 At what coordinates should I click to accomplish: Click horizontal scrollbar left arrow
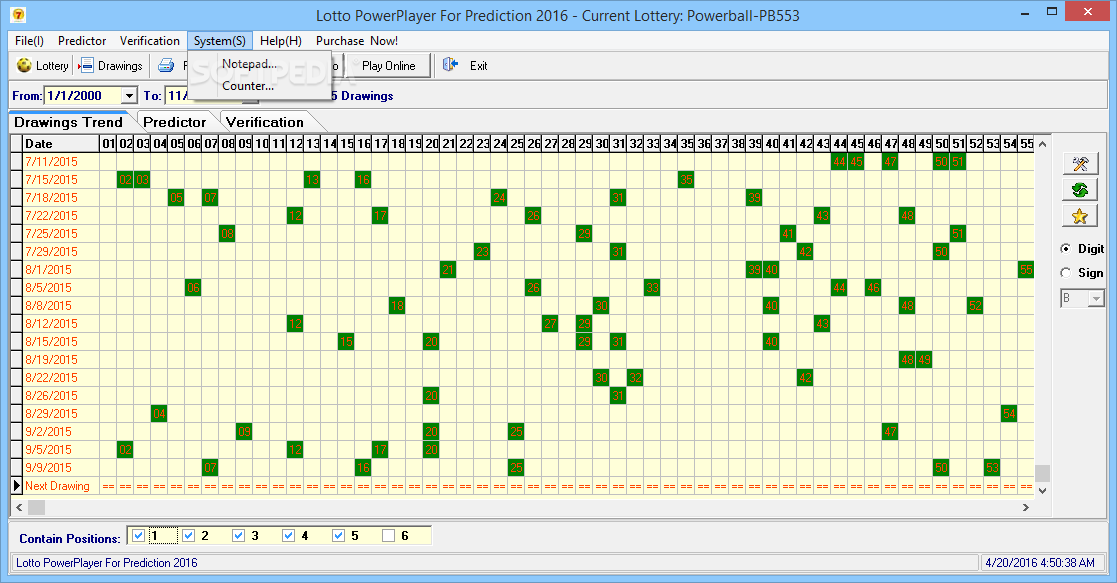click(19, 507)
